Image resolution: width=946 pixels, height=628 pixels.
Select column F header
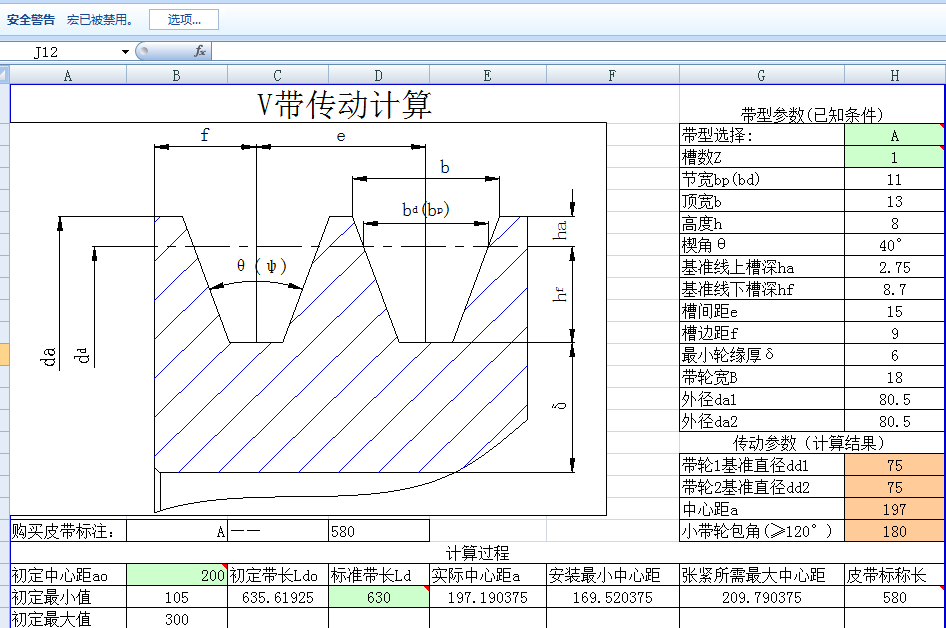(x=612, y=75)
